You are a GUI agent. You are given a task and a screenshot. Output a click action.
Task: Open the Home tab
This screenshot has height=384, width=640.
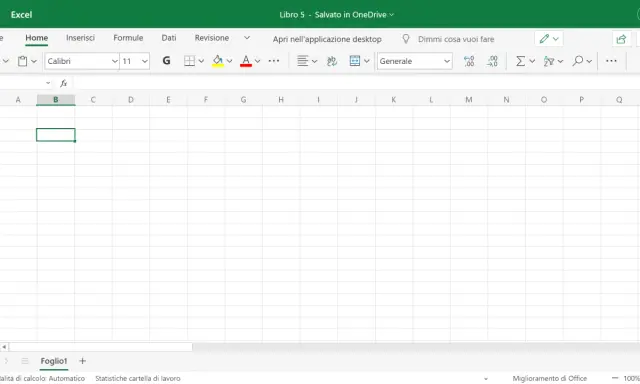click(x=37, y=38)
